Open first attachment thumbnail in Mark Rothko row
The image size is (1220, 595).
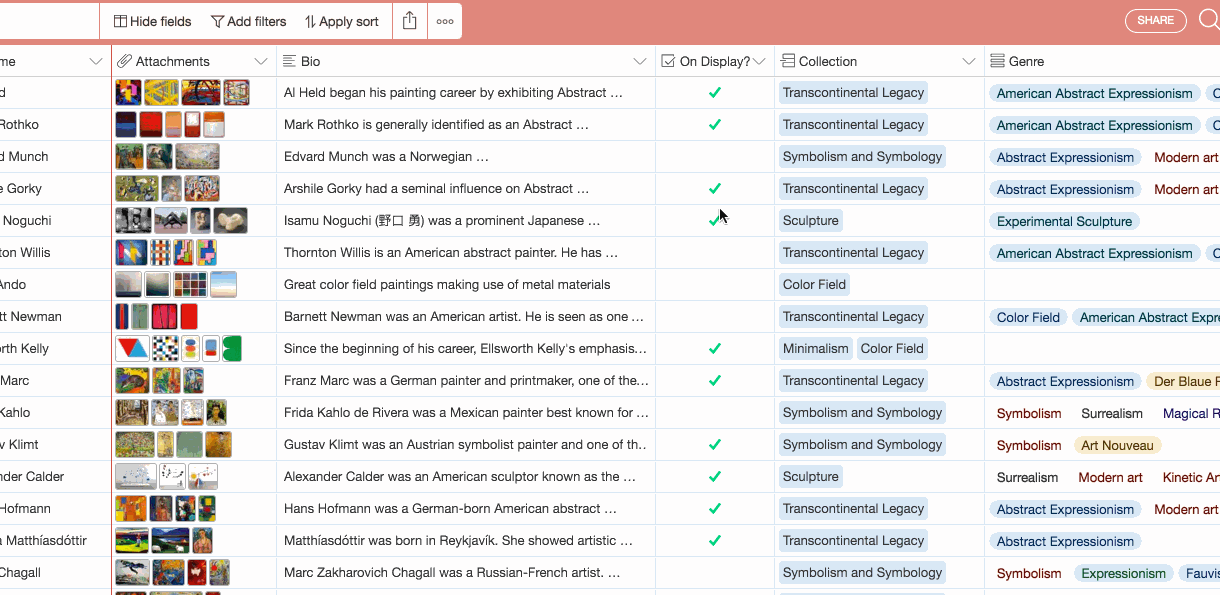(x=125, y=125)
